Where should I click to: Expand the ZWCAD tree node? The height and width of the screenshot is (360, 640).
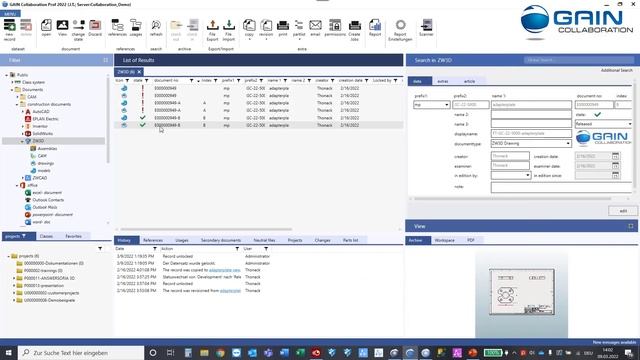point(22,178)
